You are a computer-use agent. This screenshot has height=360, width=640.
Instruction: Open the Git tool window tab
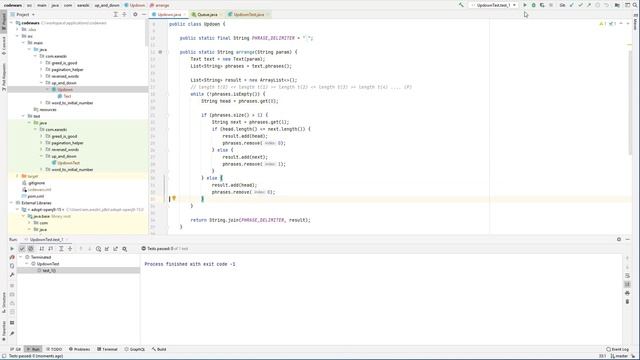tap(16, 349)
